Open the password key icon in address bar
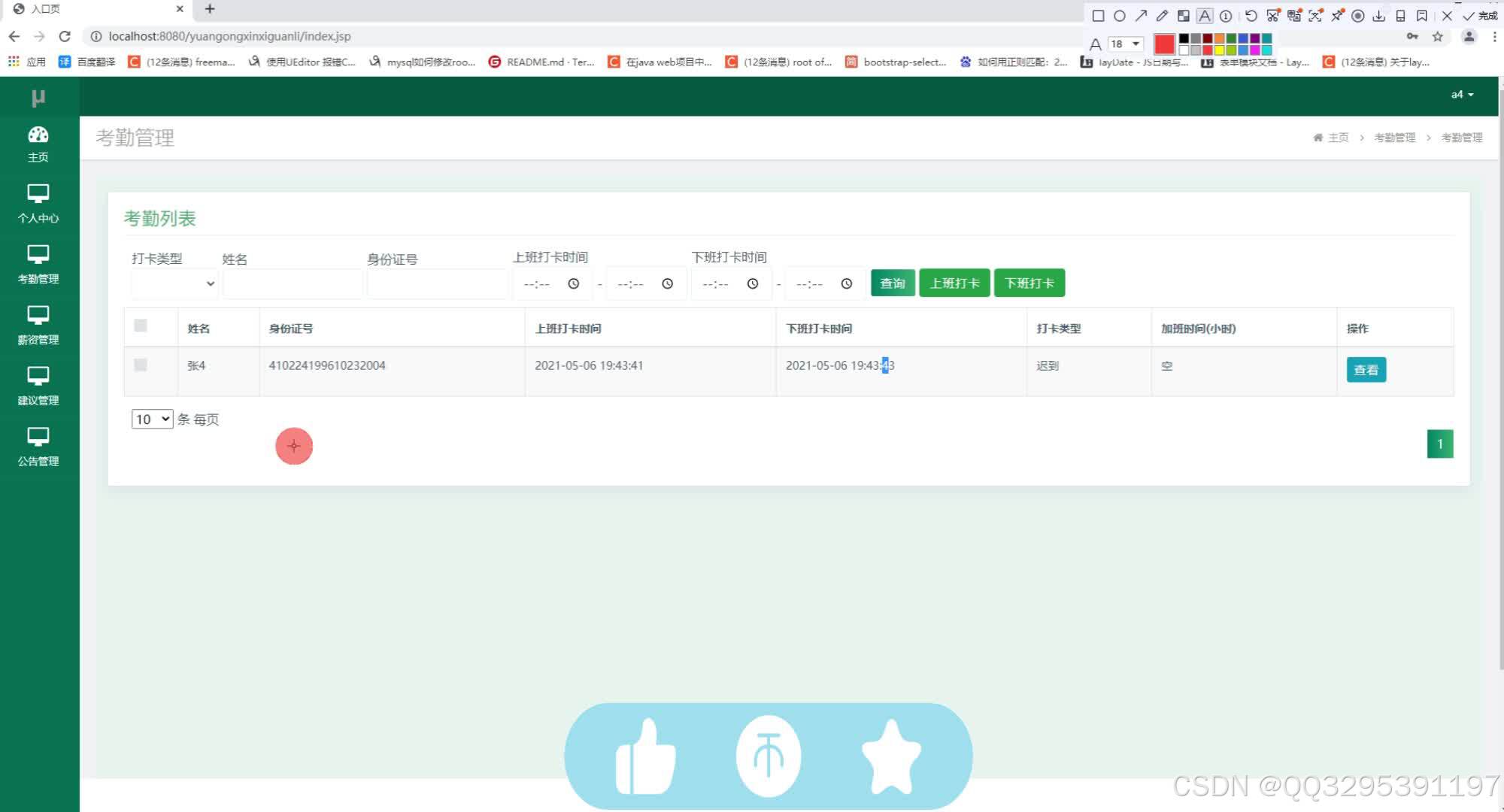The height and width of the screenshot is (812, 1504). click(1412, 36)
